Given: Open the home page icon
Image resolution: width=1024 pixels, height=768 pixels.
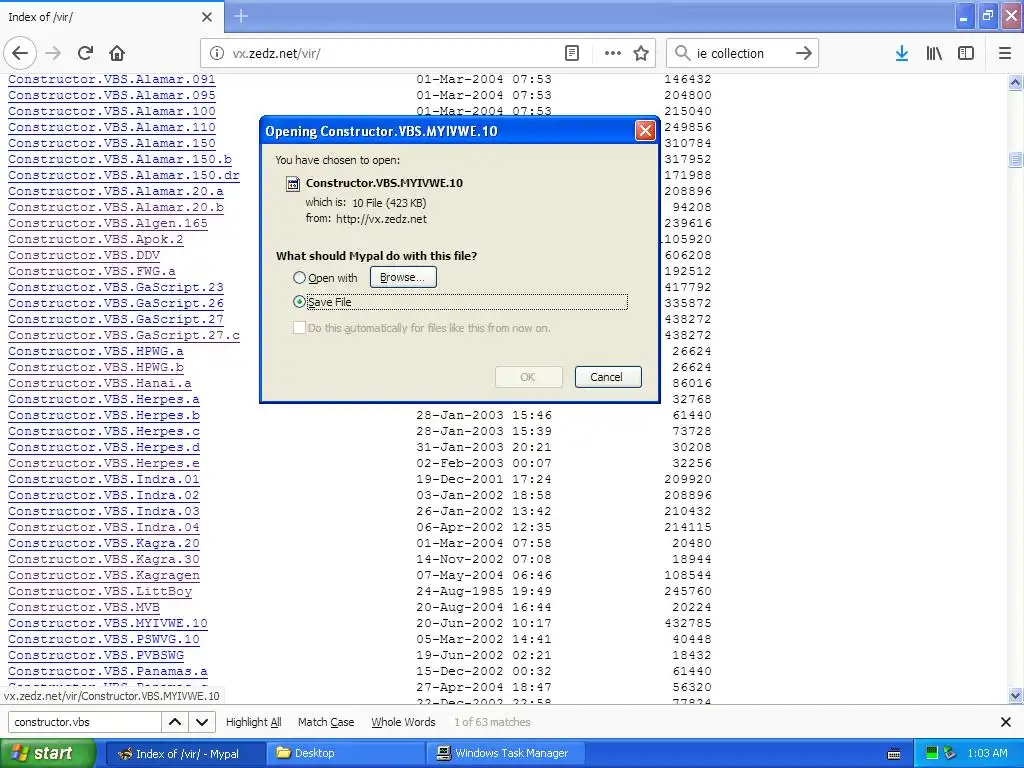Looking at the screenshot, I should 117,53.
